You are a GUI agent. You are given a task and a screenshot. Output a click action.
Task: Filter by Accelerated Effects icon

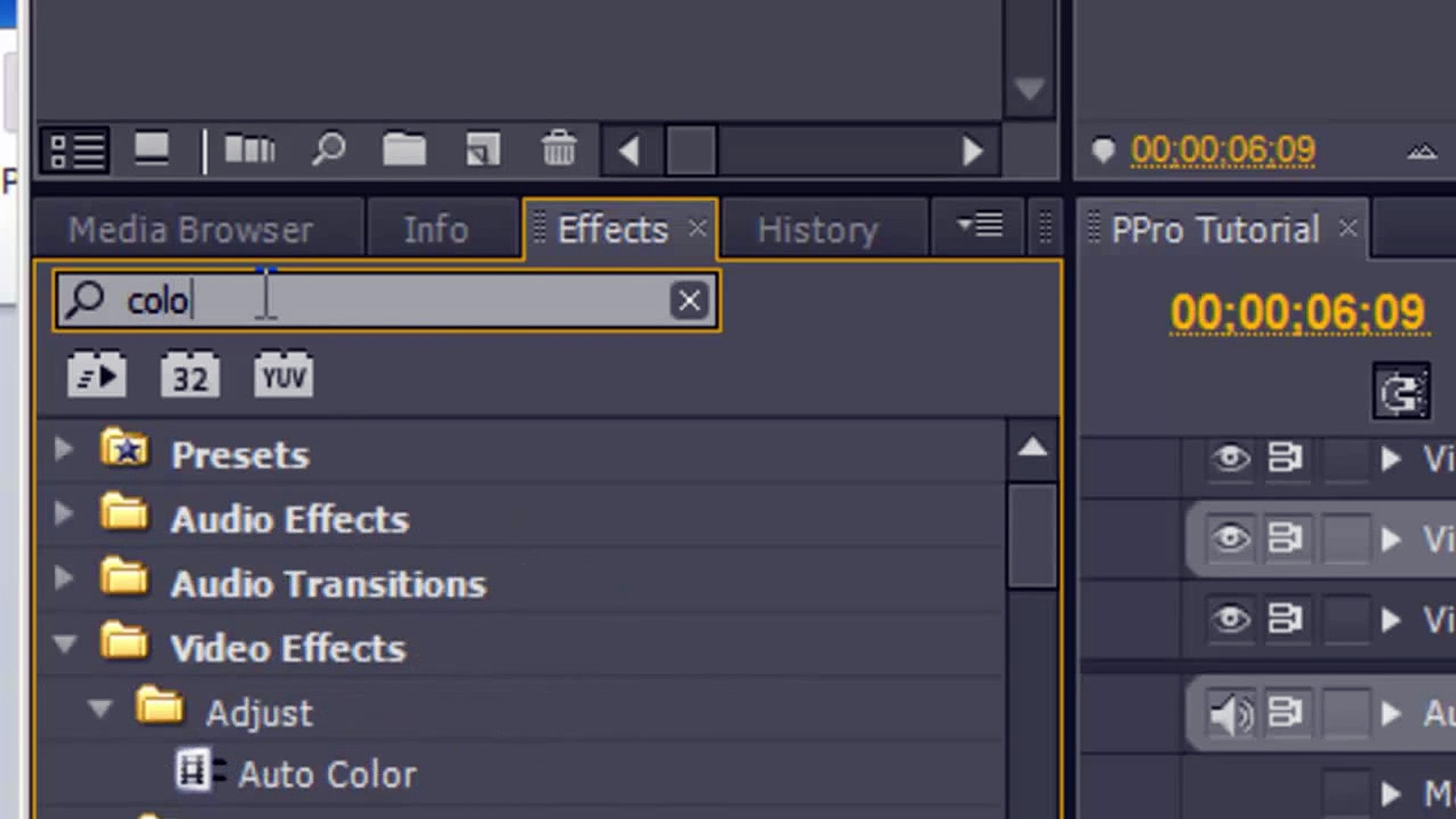pos(97,375)
